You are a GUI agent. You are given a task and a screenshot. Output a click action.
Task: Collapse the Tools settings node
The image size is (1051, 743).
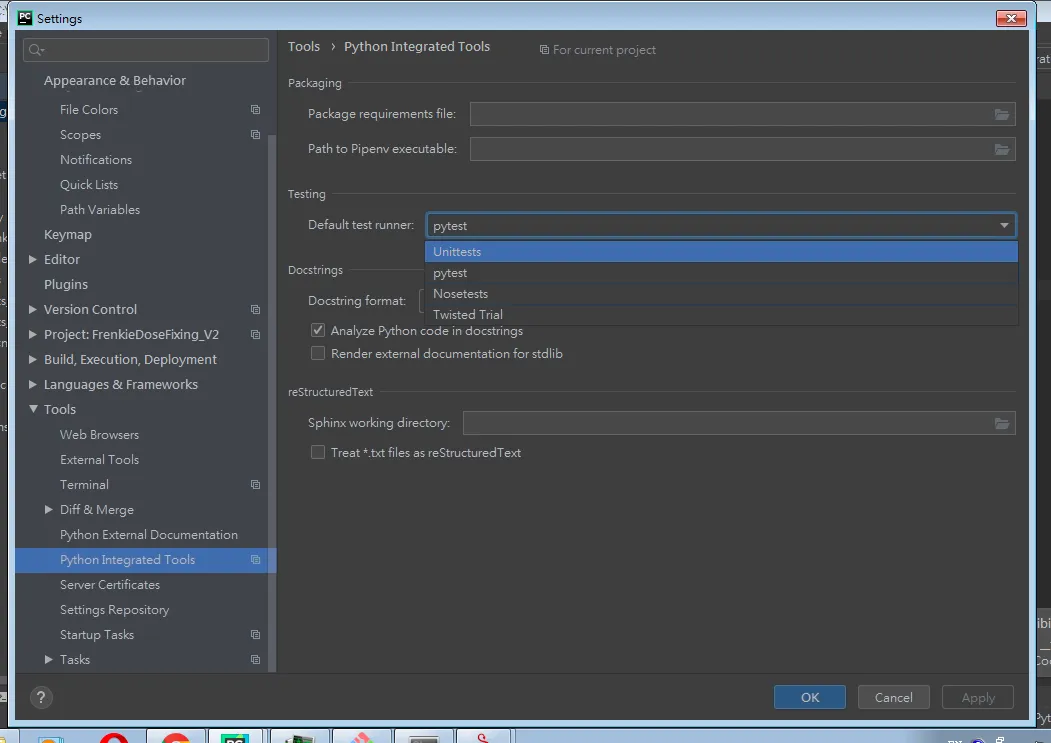tap(33, 409)
